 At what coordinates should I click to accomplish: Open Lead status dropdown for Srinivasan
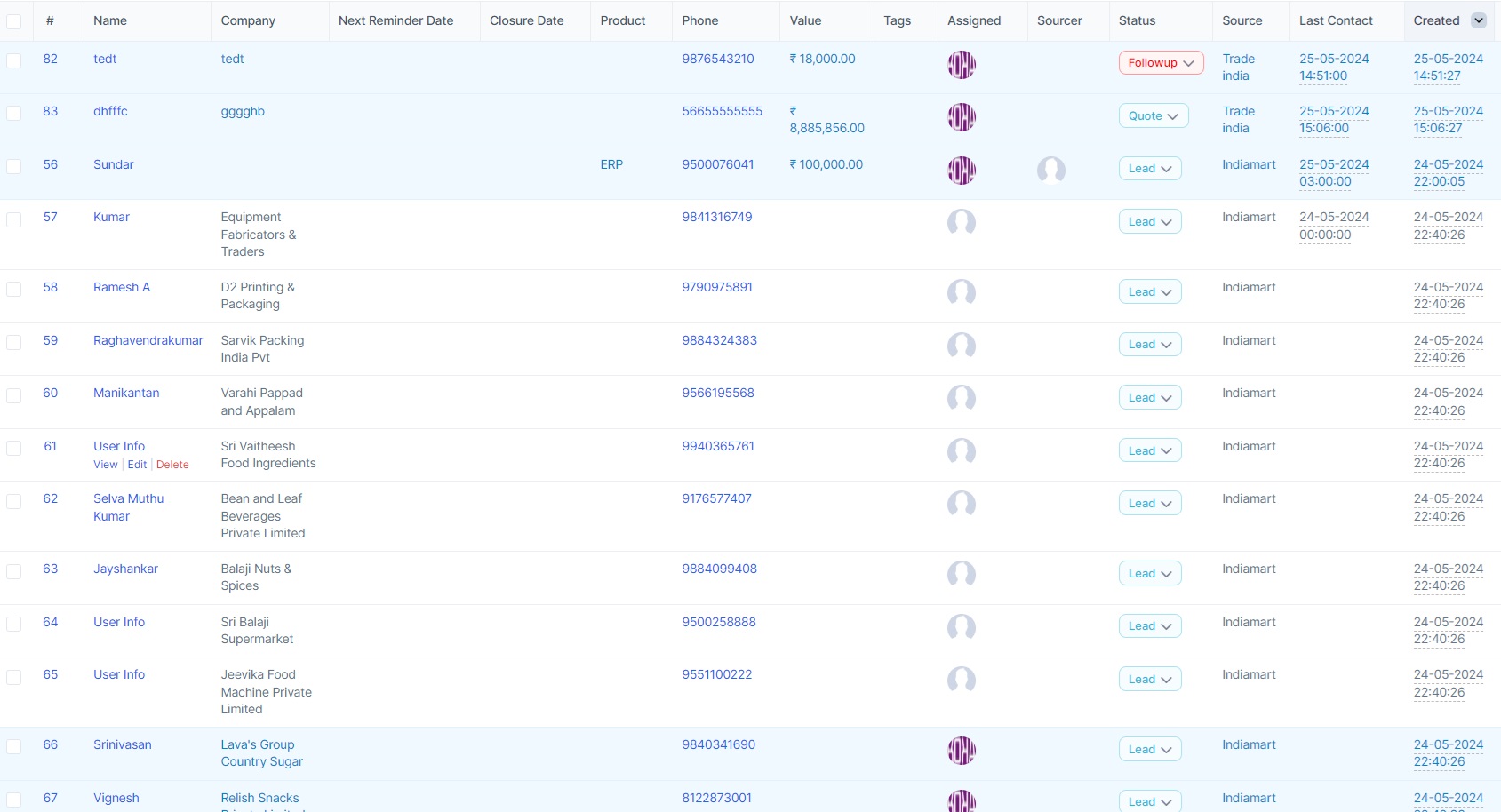pyautogui.click(x=1149, y=750)
